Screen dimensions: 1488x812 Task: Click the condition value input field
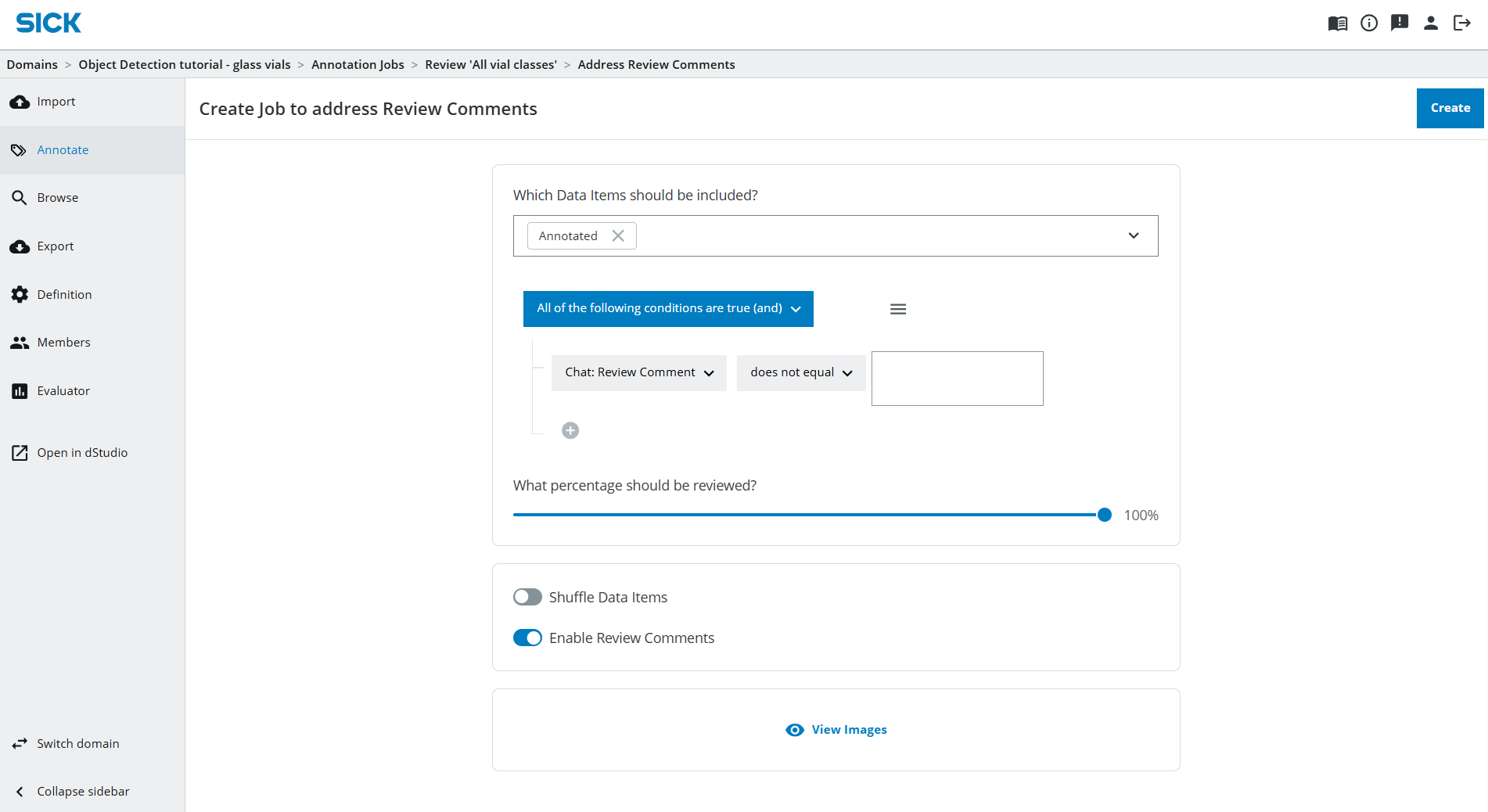957,379
